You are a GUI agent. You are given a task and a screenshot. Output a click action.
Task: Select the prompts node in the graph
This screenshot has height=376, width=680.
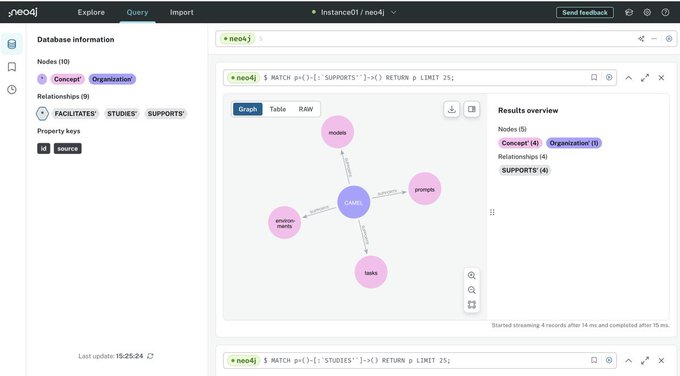(425, 189)
